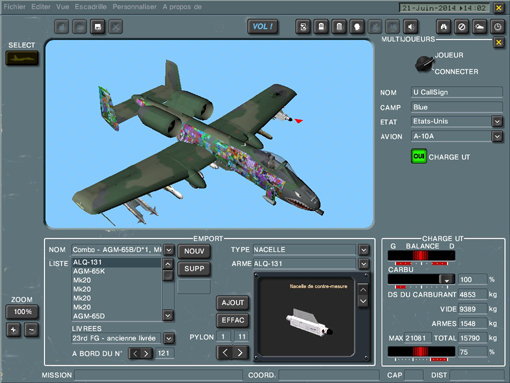Click the save (floppy disk) toolbar icon
Image resolution: width=510 pixels, height=383 pixels.
tap(98, 27)
